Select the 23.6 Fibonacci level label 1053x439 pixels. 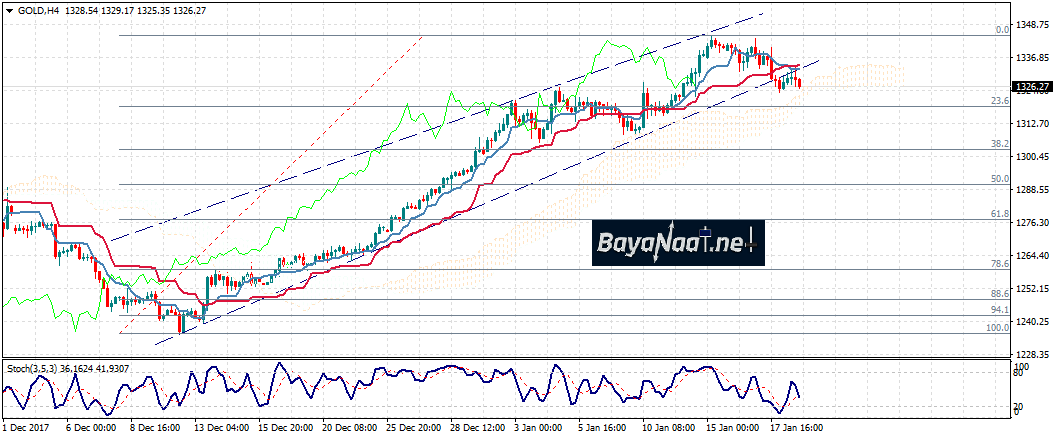click(x=998, y=101)
